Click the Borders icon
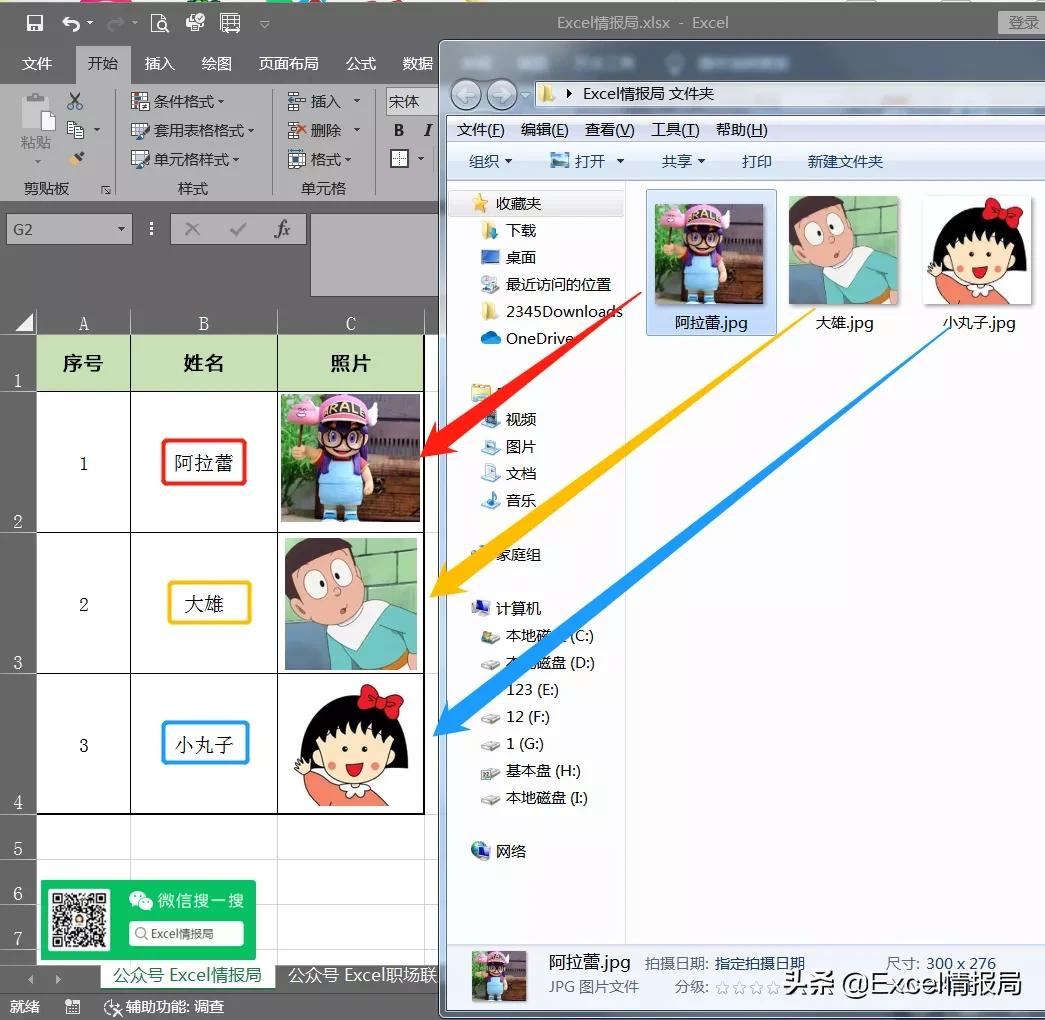The image size is (1045, 1020). pyautogui.click(x=399, y=159)
